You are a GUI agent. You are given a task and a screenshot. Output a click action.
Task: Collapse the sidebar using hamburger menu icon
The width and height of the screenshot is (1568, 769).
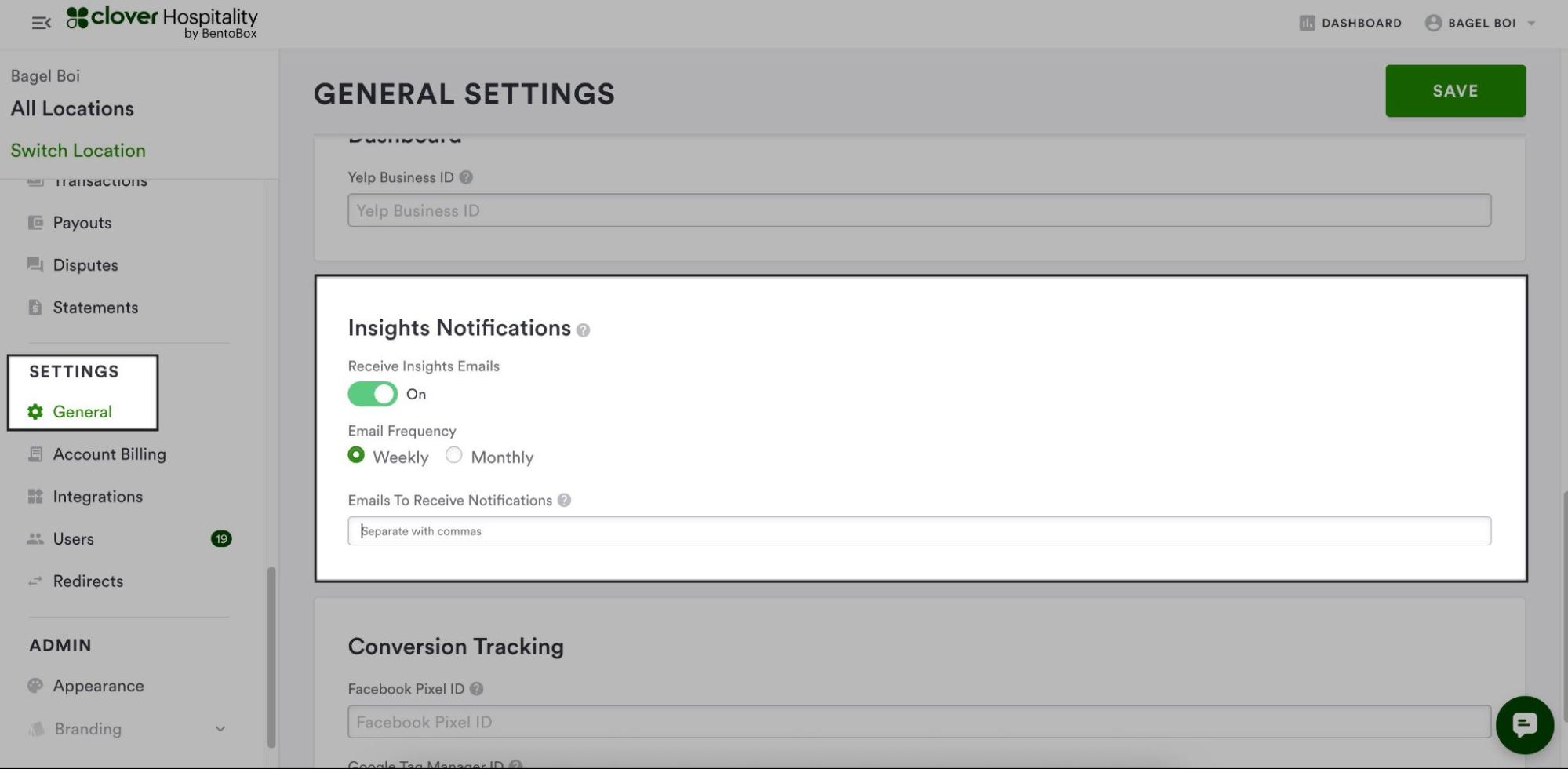(41, 23)
